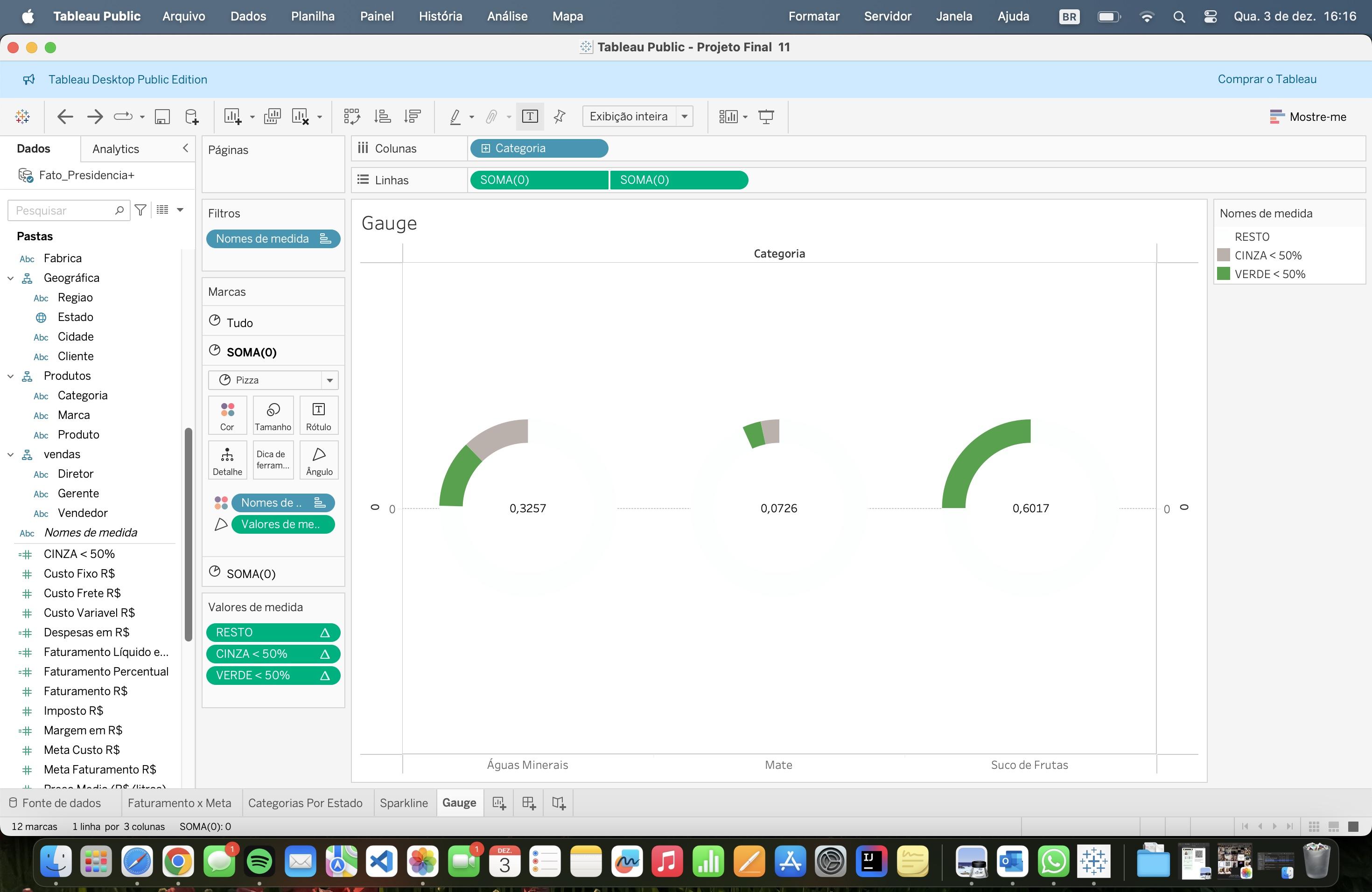The image size is (1372, 892).
Task: Click the Comprar o Tableau link
Action: click(1267, 79)
